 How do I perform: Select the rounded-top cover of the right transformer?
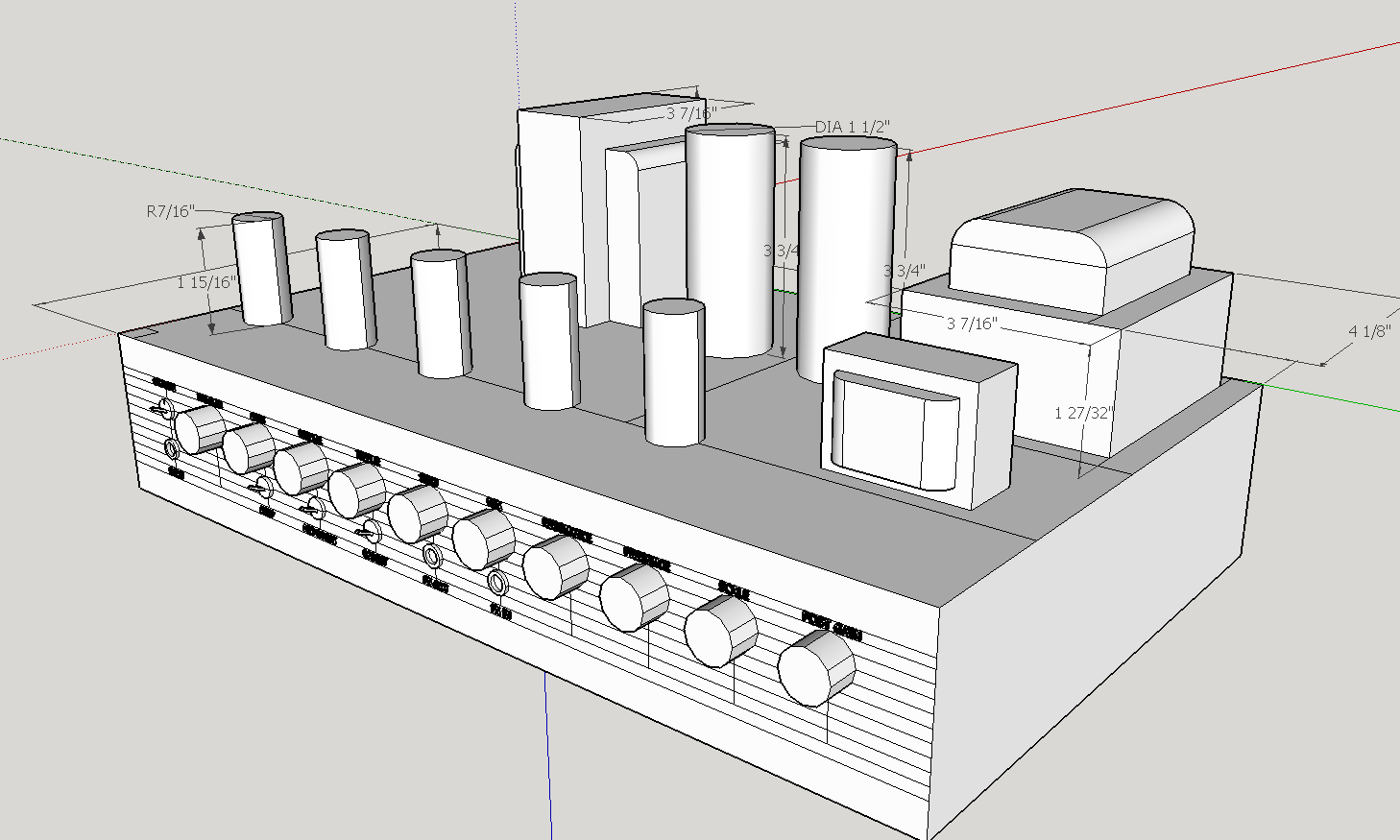(1073, 252)
